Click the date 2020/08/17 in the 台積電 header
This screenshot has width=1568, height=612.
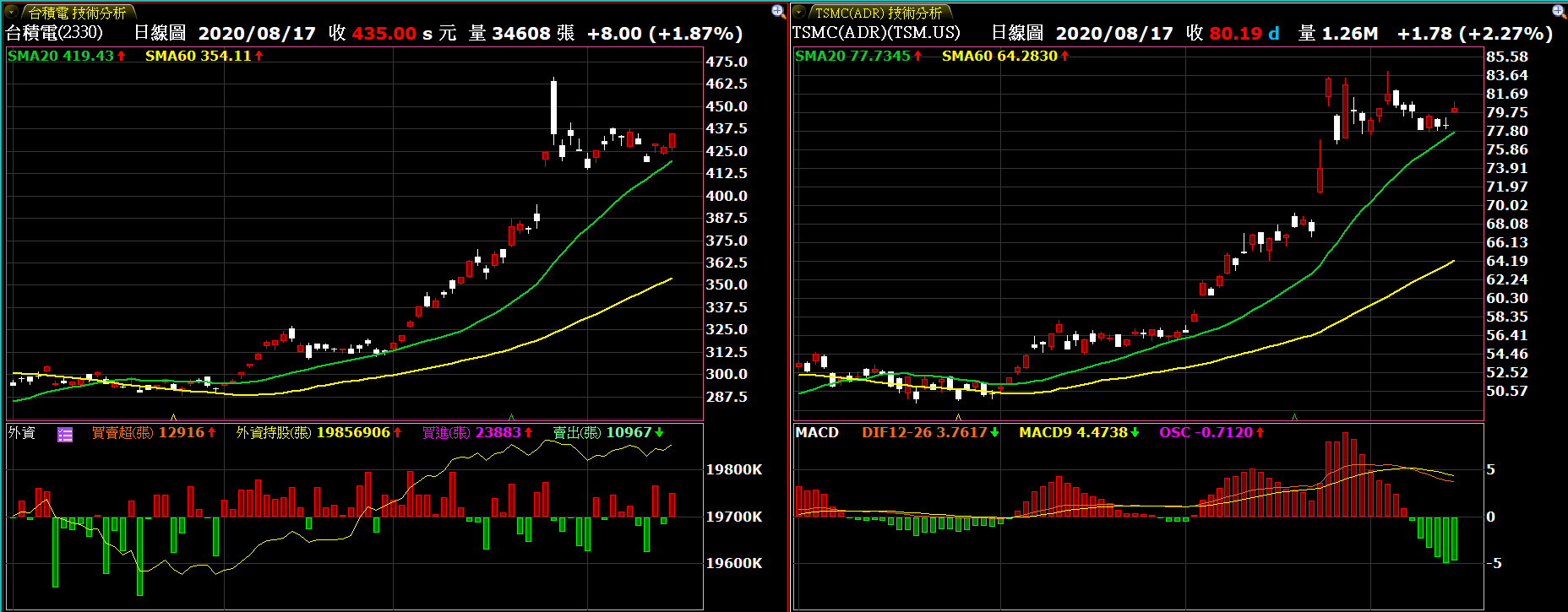coord(257,34)
